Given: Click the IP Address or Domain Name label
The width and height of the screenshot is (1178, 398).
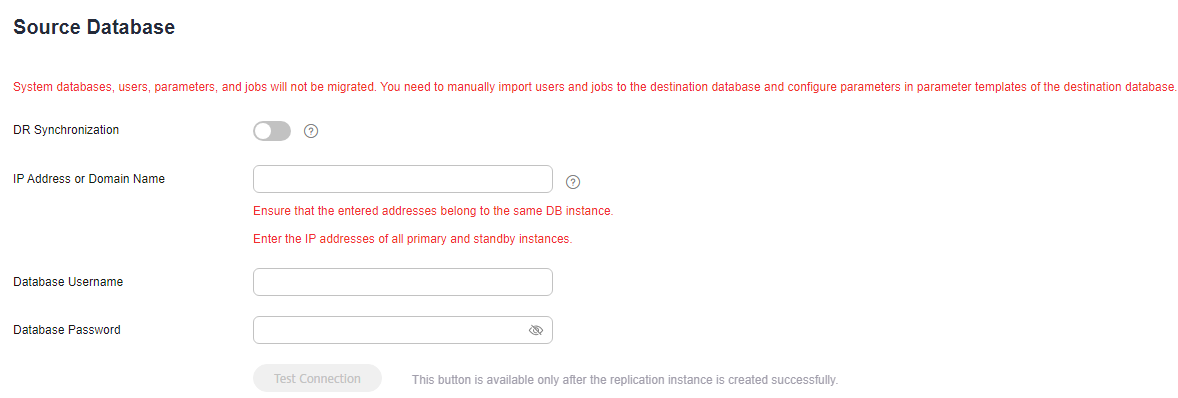Looking at the screenshot, I should tap(89, 179).
